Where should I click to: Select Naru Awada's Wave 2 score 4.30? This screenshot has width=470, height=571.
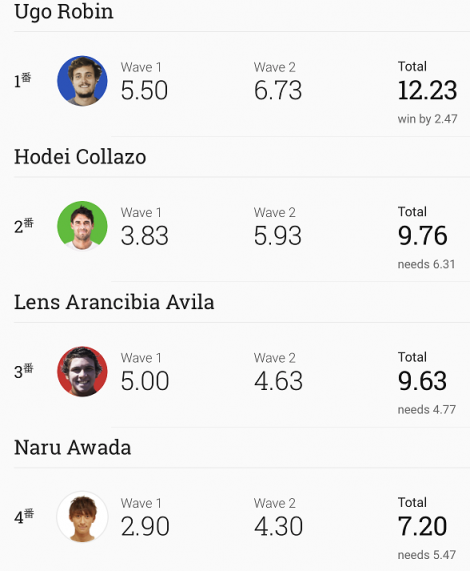(x=279, y=526)
